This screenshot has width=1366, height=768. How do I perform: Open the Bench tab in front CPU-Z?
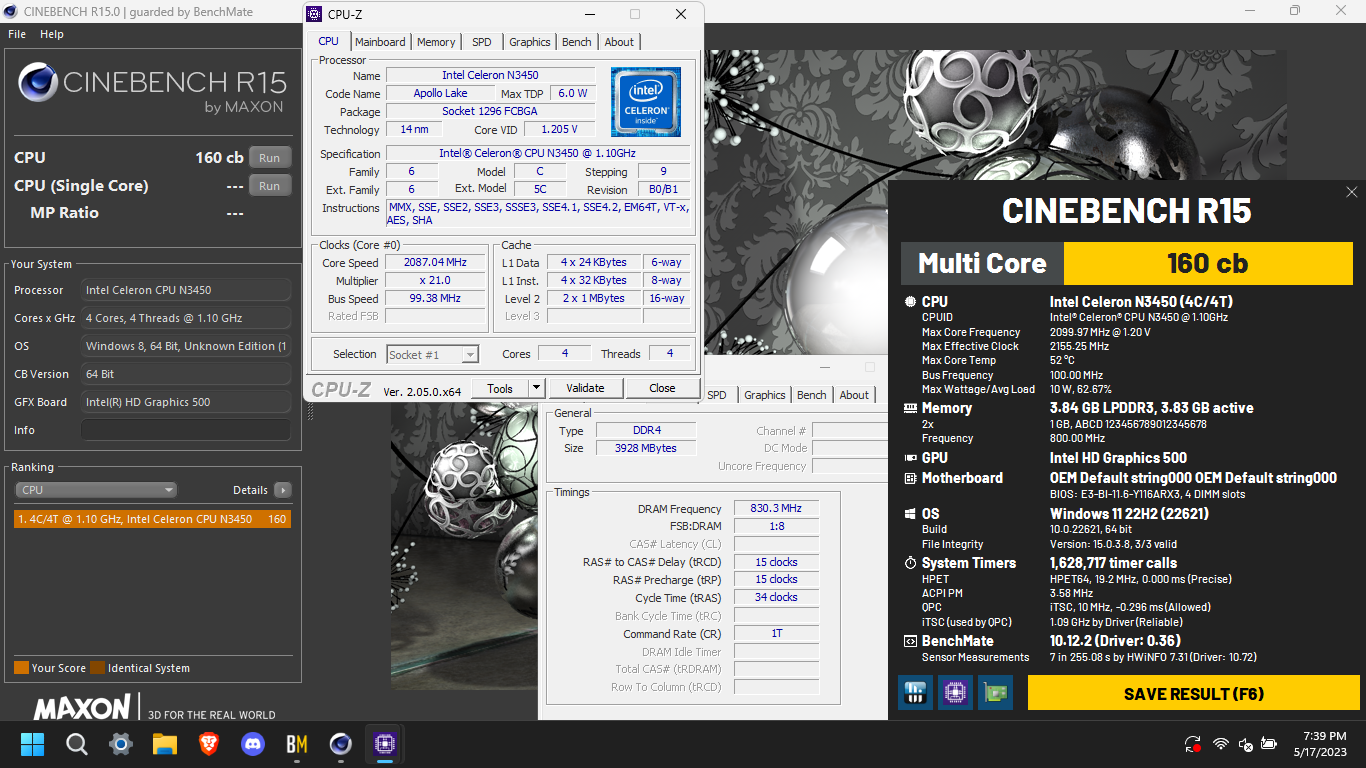577,42
